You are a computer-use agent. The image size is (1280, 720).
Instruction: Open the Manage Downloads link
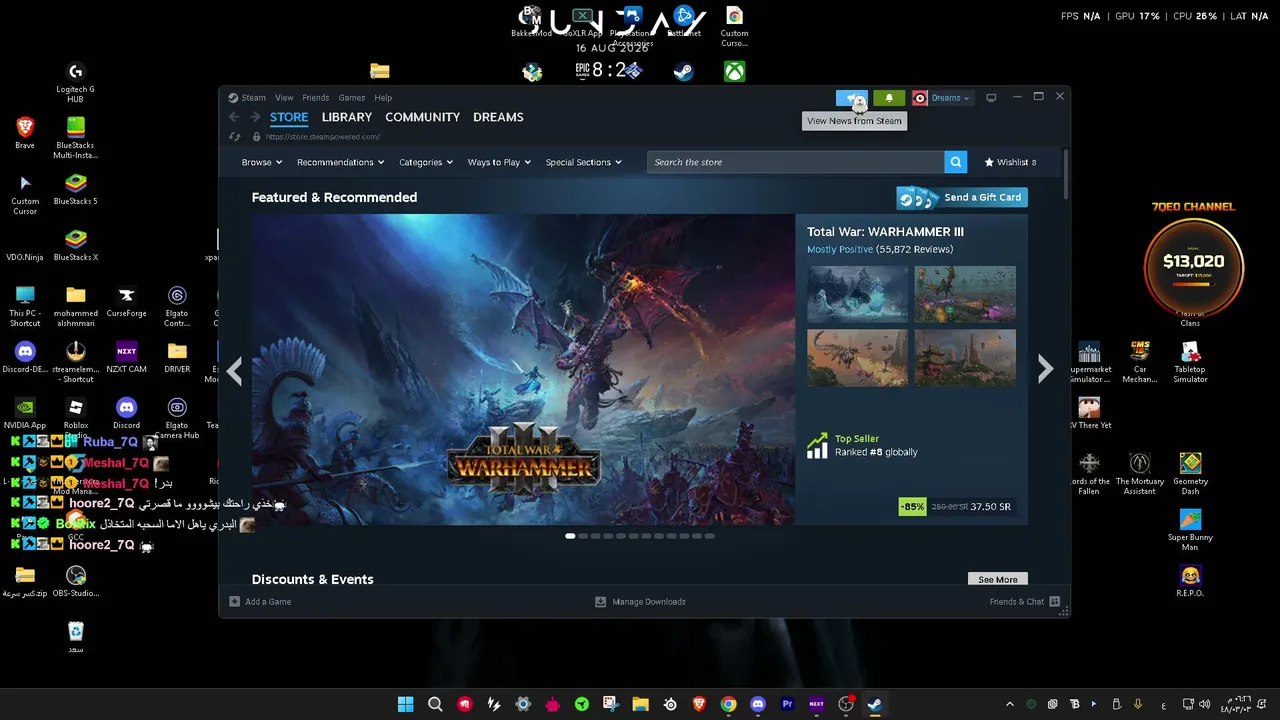(649, 602)
